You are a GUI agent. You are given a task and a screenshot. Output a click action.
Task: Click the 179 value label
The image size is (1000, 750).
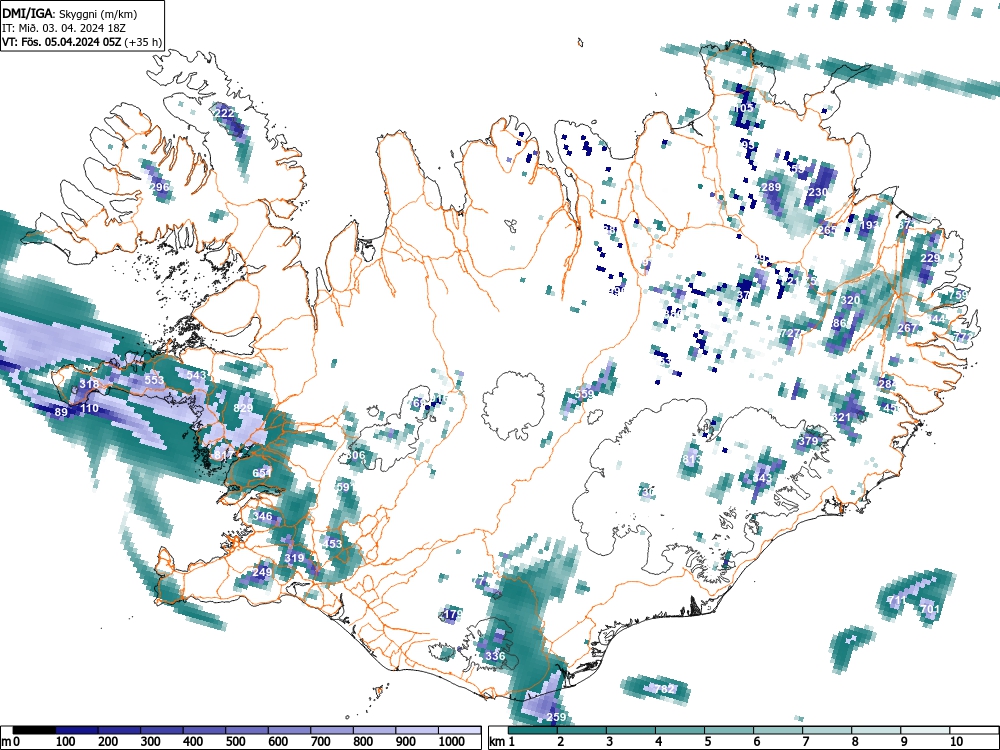452,614
